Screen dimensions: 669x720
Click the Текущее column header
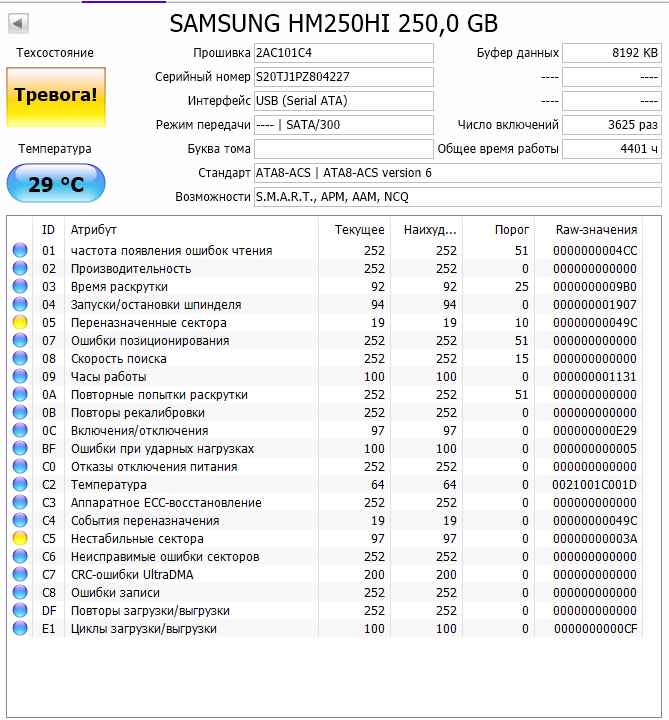coord(354,229)
